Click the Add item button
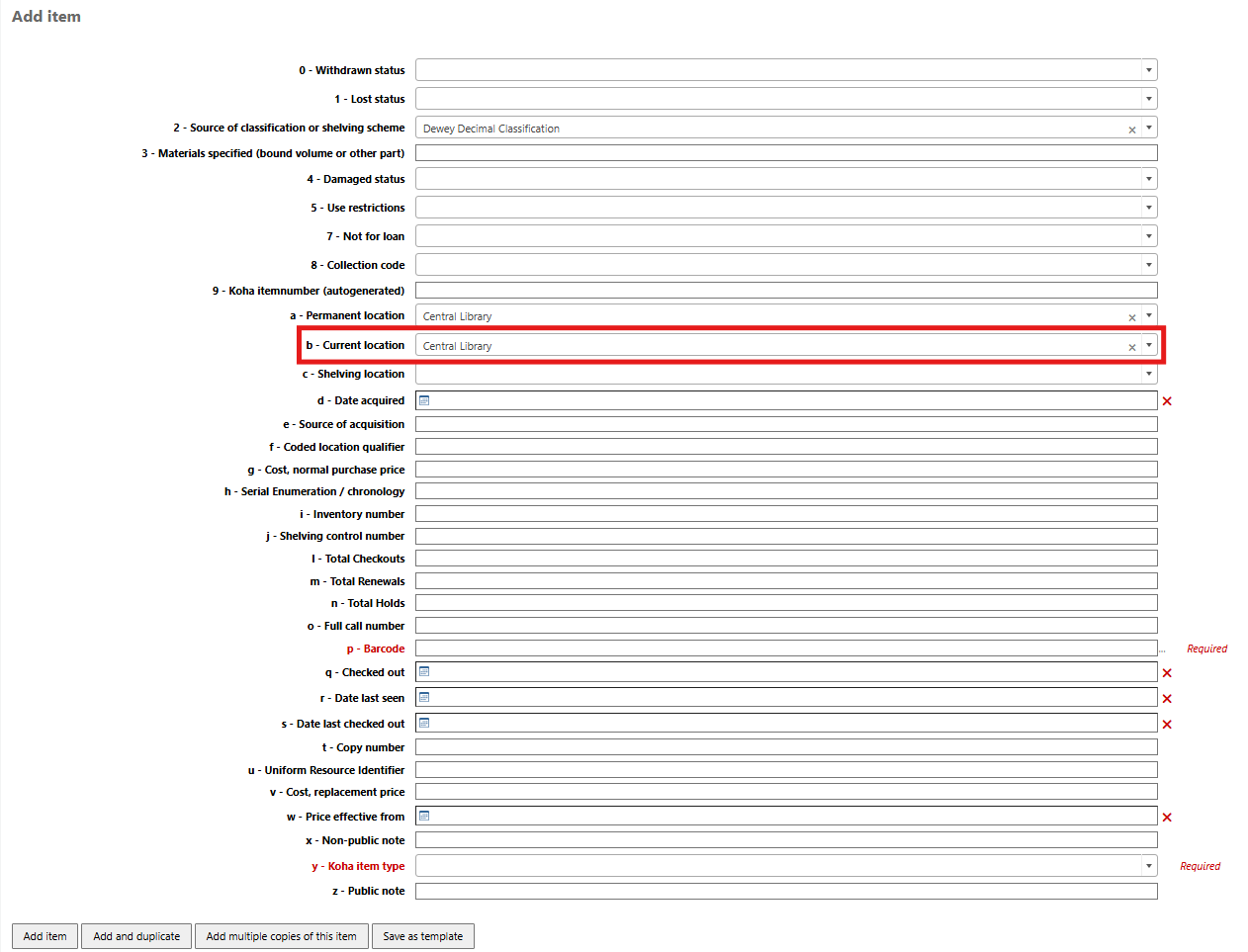The image size is (1248, 952). point(45,936)
